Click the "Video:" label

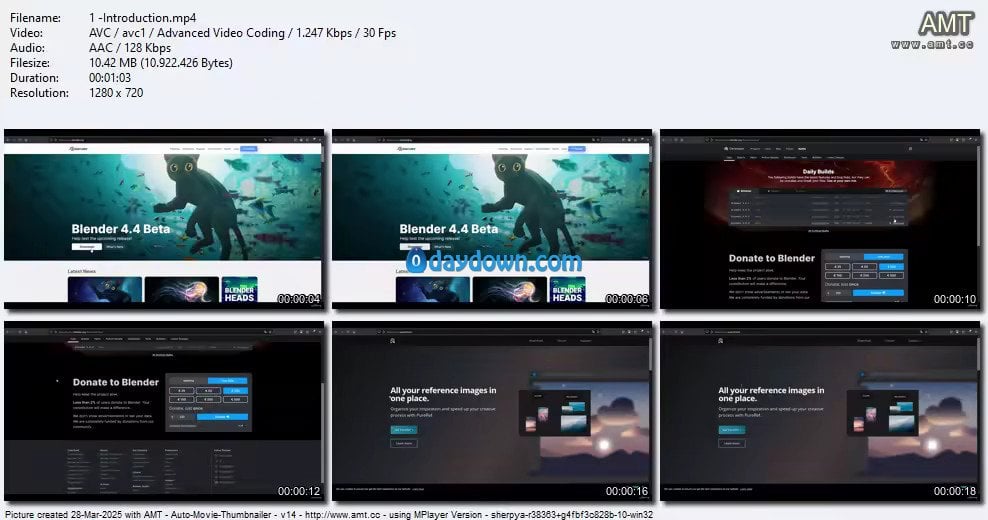click(x=26, y=33)
